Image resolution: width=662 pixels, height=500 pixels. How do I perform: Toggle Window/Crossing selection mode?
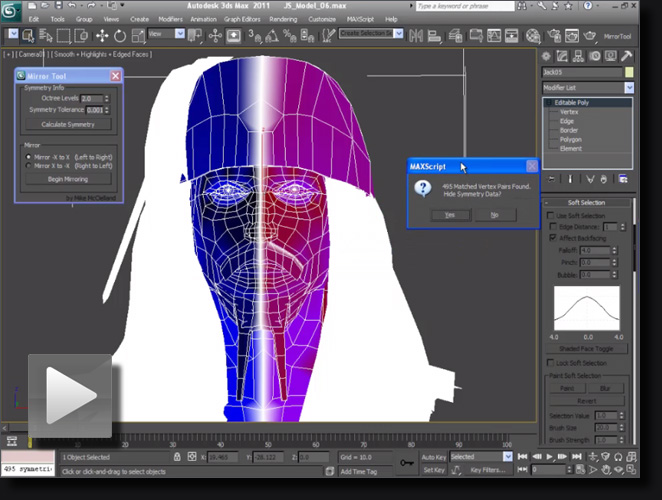pyautogui.click(x=81, y=36)
